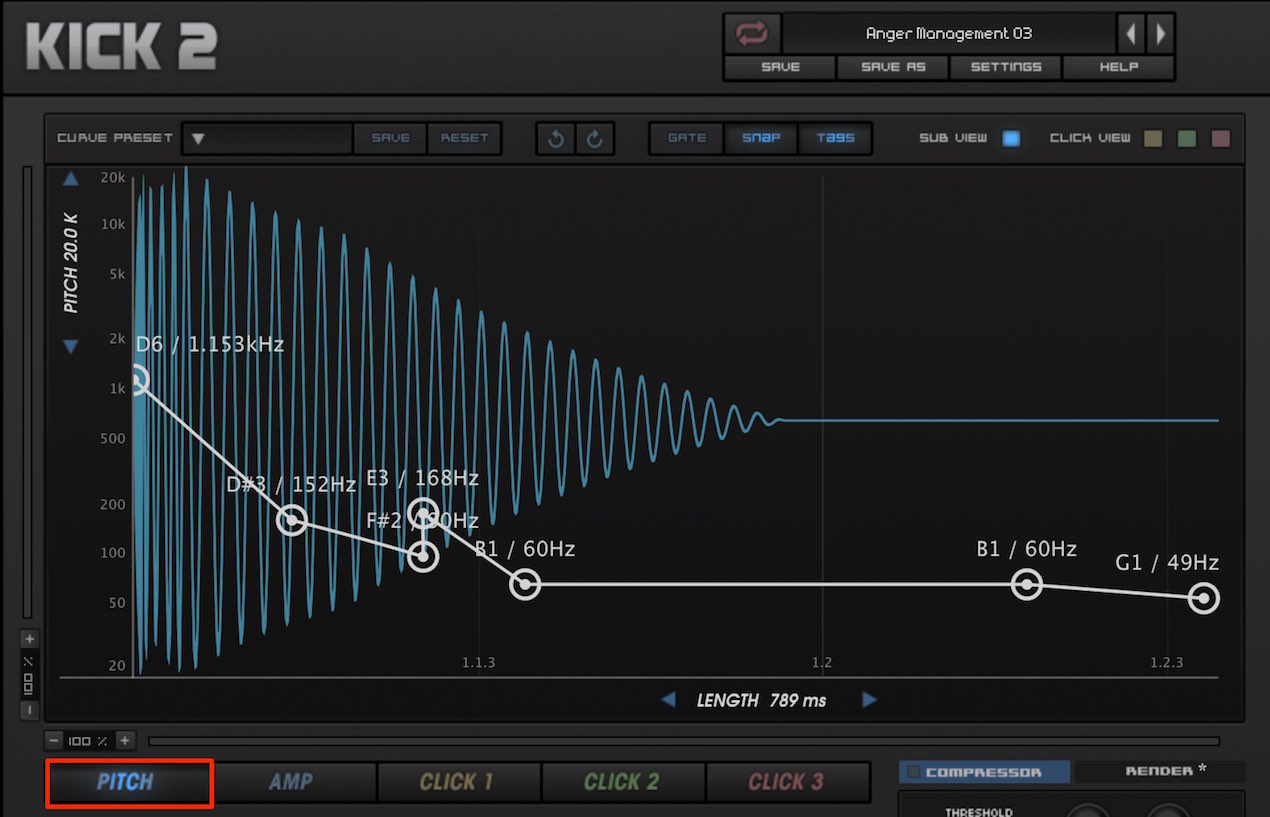Screen dimensions: 1270x817
Task: Switch to the CLICK 2 tab
Action: [x=623, y=782]
